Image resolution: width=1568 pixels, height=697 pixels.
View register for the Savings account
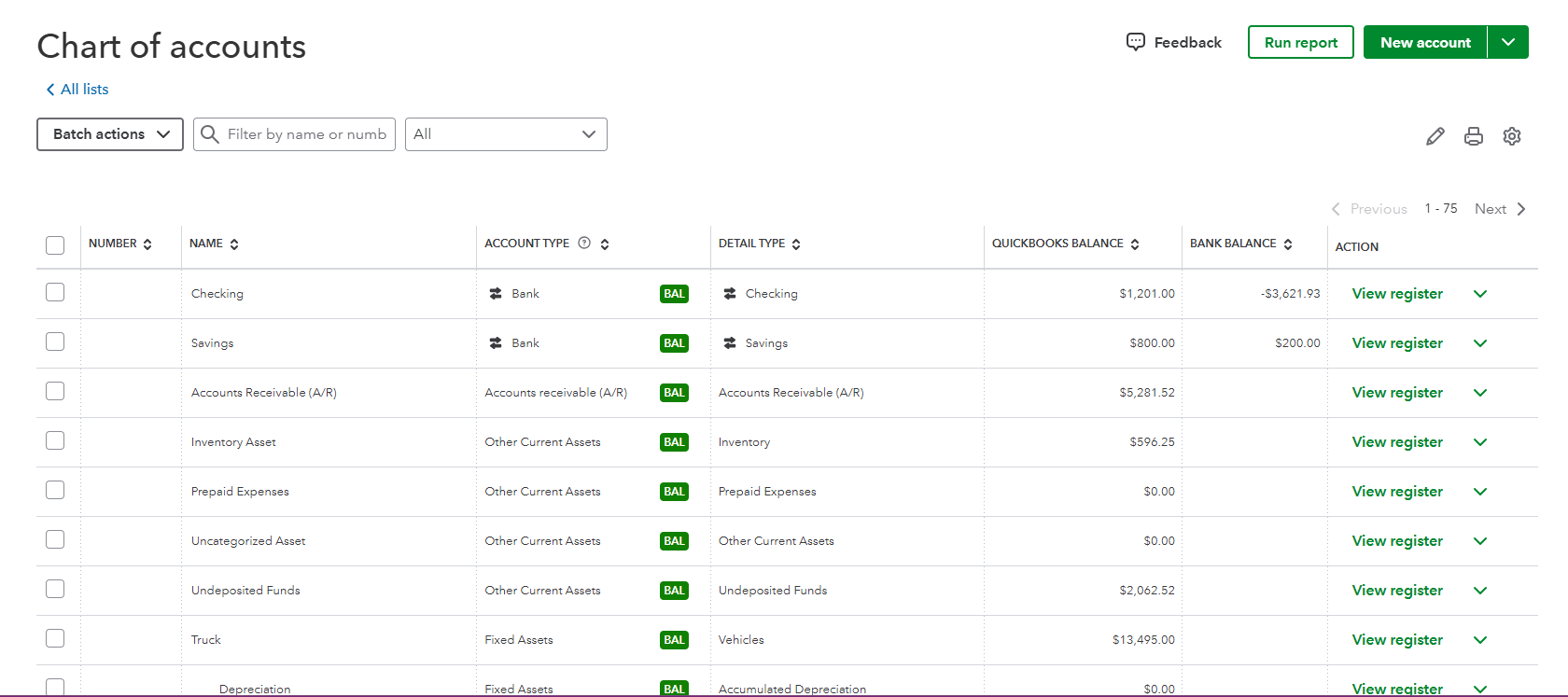point(1397,343)
